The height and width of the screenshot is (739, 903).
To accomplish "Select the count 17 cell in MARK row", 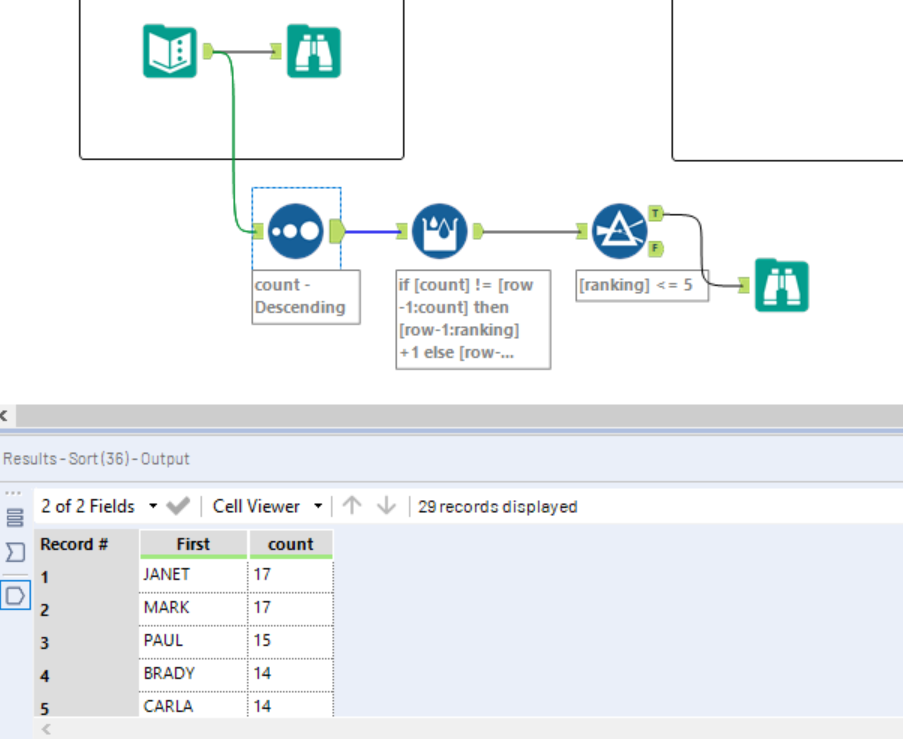I will [x=291, y=608].
